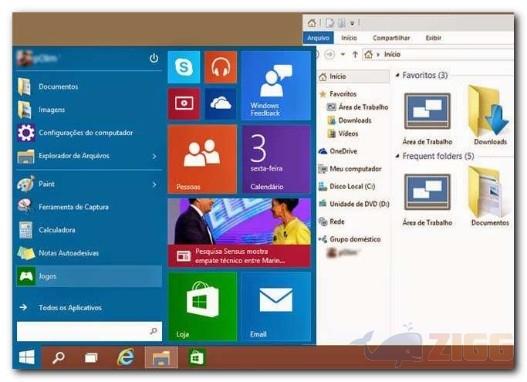This screenshot has height=382, width=527.
Task: Click the power button icon
Action: coord(154,58)
